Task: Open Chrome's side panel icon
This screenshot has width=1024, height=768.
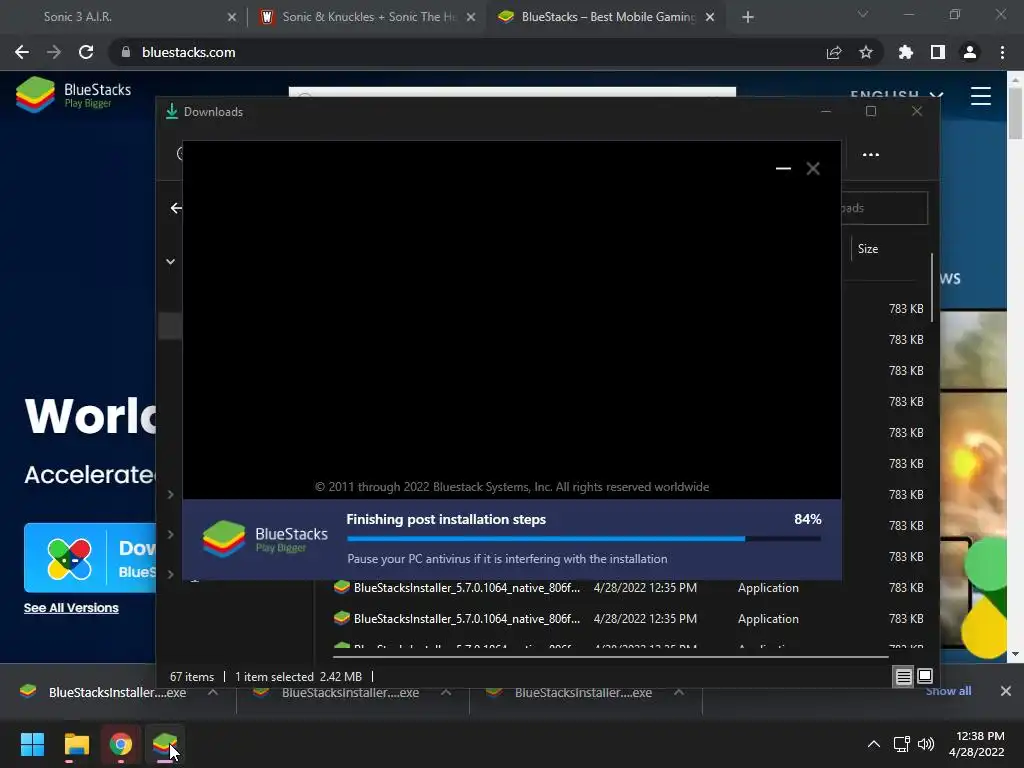Action: pos(938,52)
